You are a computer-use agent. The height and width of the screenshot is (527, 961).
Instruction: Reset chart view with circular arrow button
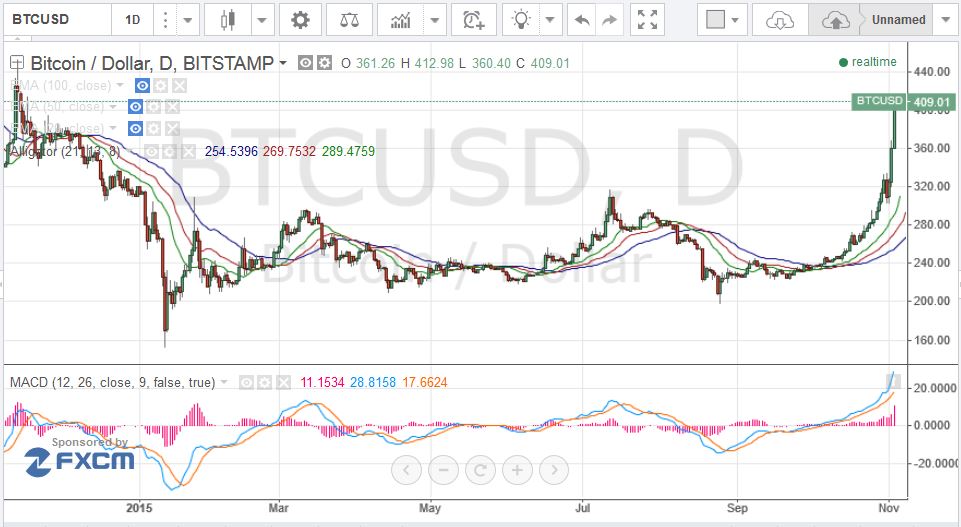coord(480,470)
